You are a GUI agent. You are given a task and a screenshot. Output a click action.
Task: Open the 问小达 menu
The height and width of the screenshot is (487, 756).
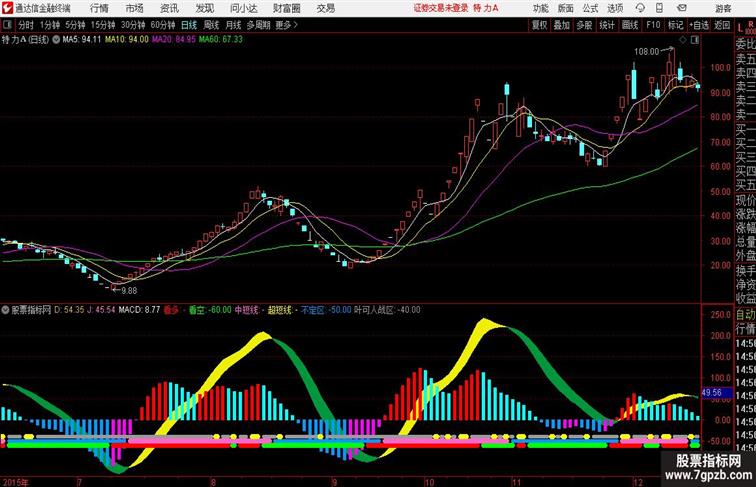click(243, 8)
